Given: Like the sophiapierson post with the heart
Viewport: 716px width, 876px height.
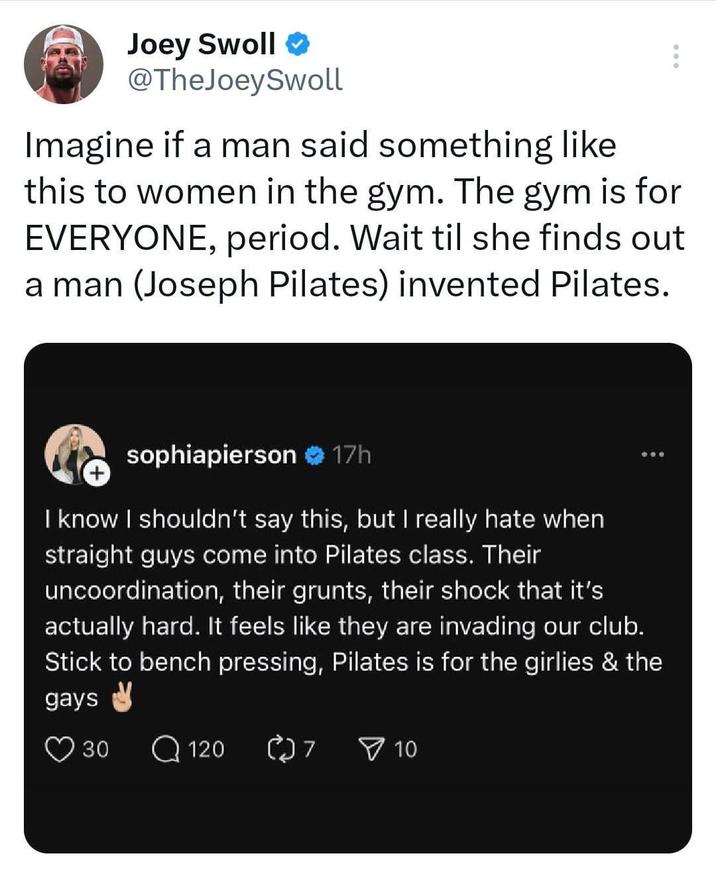Looking at the screenshot, I should pyautogui.click(x=58, y=748).
